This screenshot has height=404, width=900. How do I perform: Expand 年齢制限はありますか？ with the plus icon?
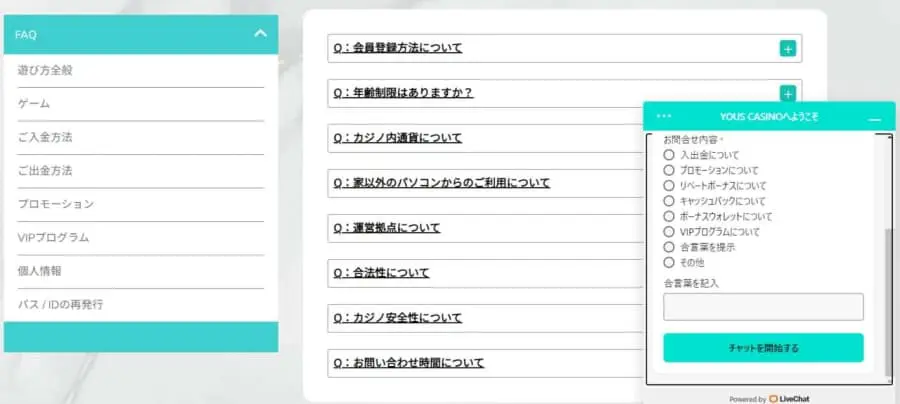click(x=788, y=93)
